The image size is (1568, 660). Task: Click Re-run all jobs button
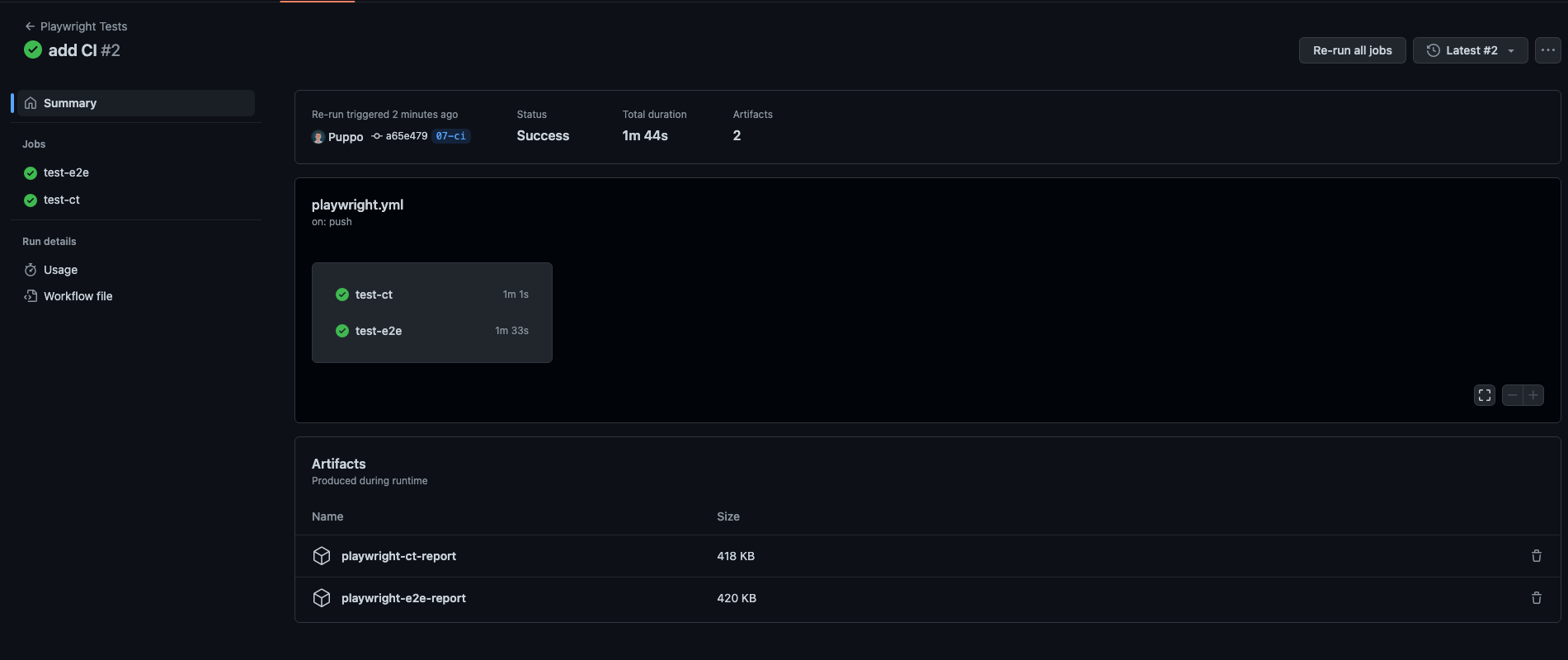point(1353,50)
